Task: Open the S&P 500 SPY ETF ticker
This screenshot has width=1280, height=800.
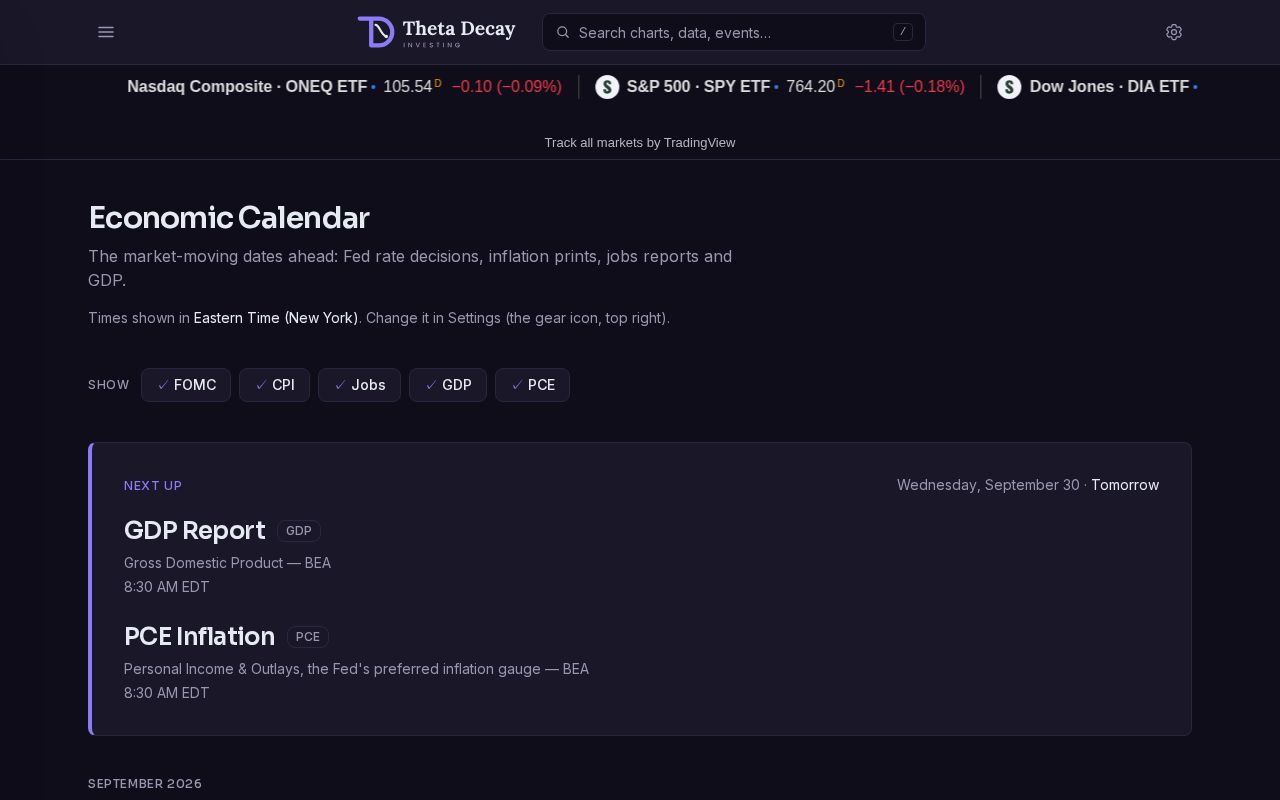Action: click(x=698, y=87)
